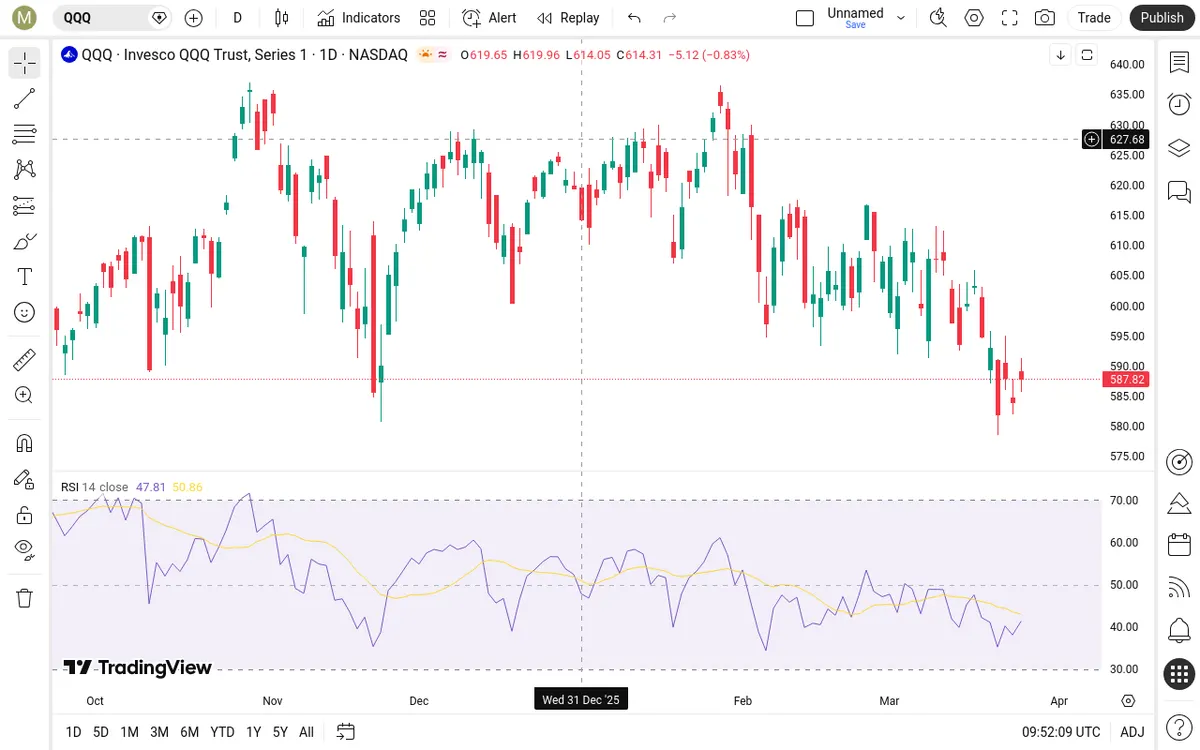Start bar Replay mode
The width and height of the screenshot is (1200, 750).
[x=568, y=18]
